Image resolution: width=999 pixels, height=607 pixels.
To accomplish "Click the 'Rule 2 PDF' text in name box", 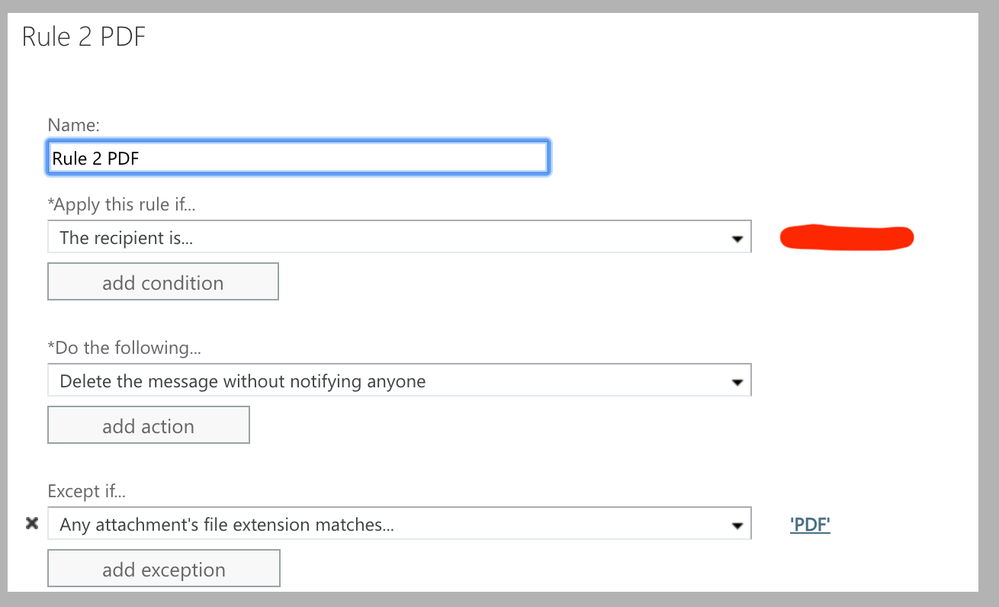I will [96, 158].
